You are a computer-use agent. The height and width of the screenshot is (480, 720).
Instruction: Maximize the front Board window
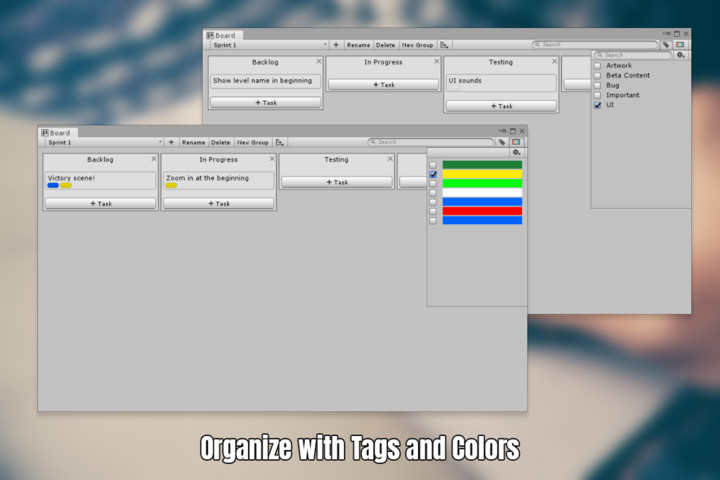tap(513, 131)
